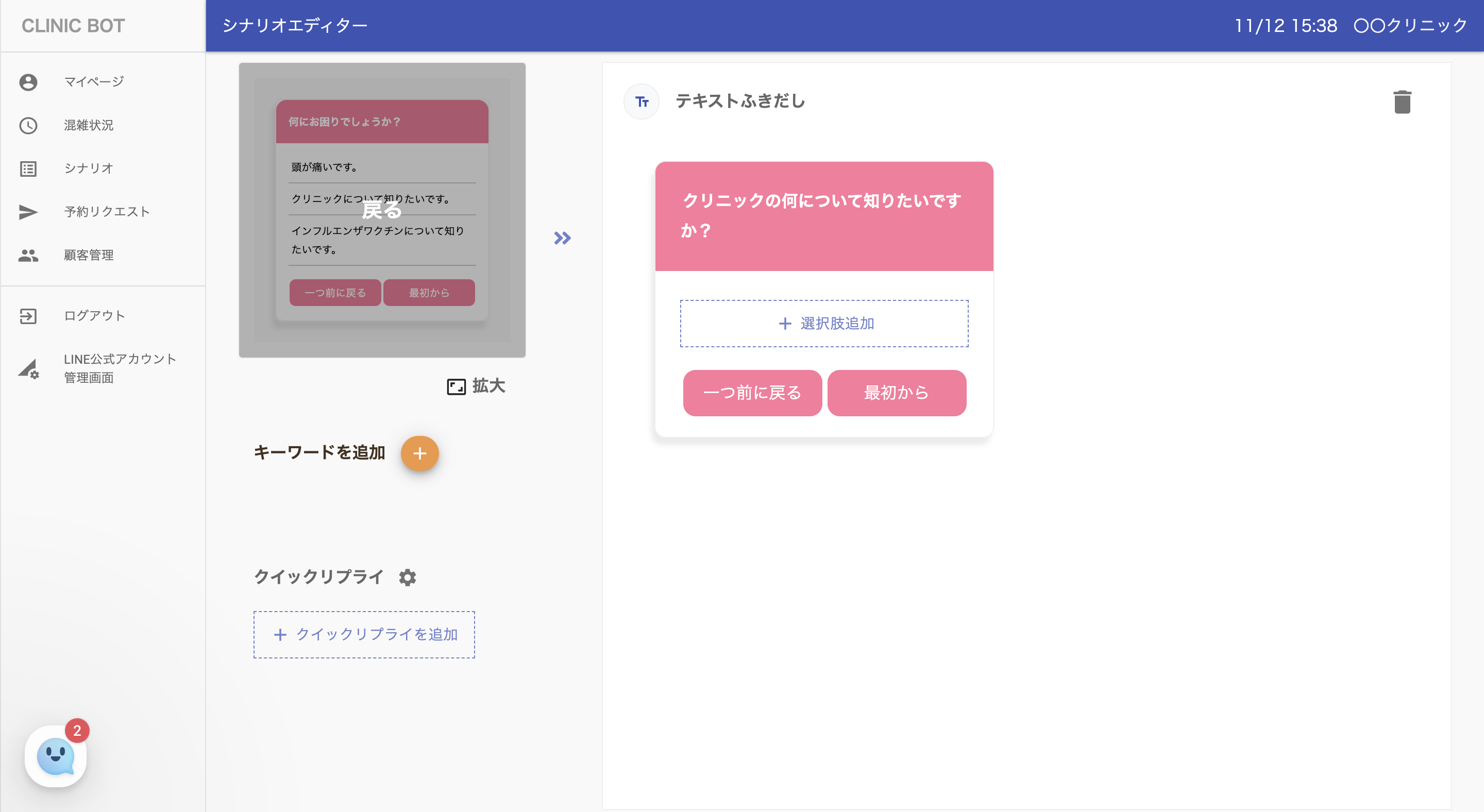Click the scenario preview thumbnail to go back
The image size is (1484, 812).
pos(382,210)
